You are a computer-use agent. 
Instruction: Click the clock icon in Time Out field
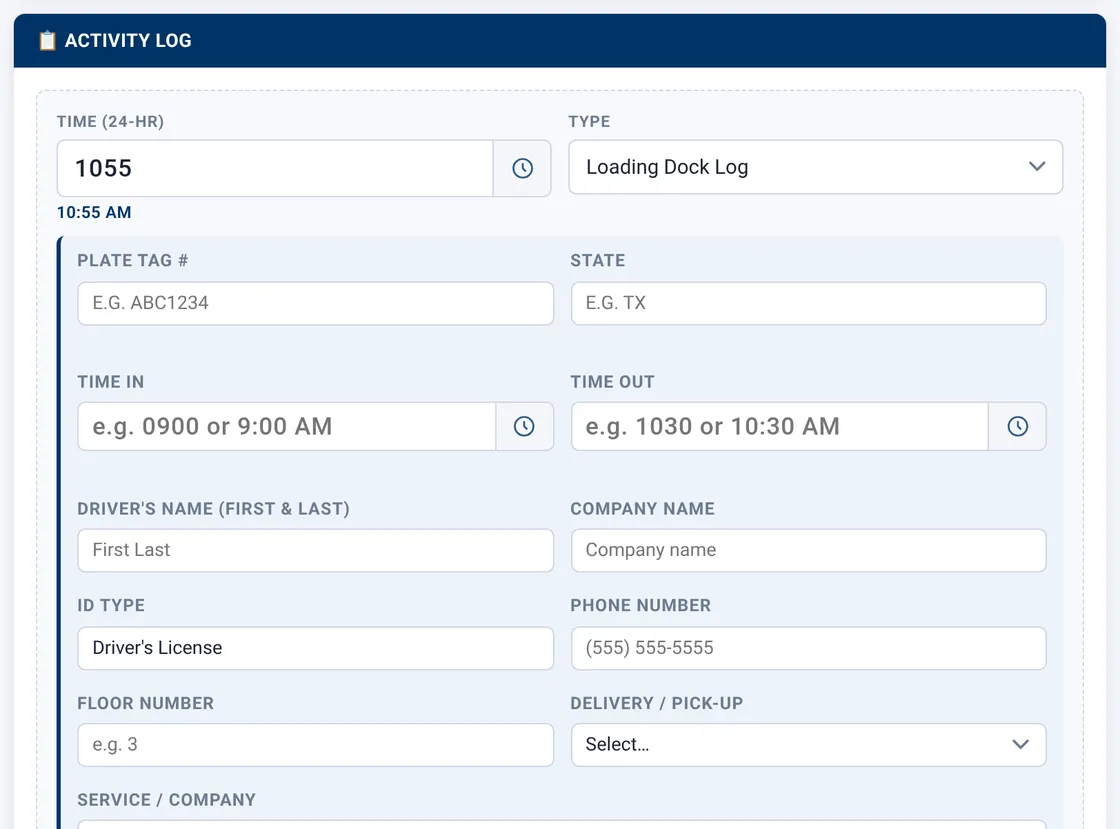click(x=1018, y=426)
